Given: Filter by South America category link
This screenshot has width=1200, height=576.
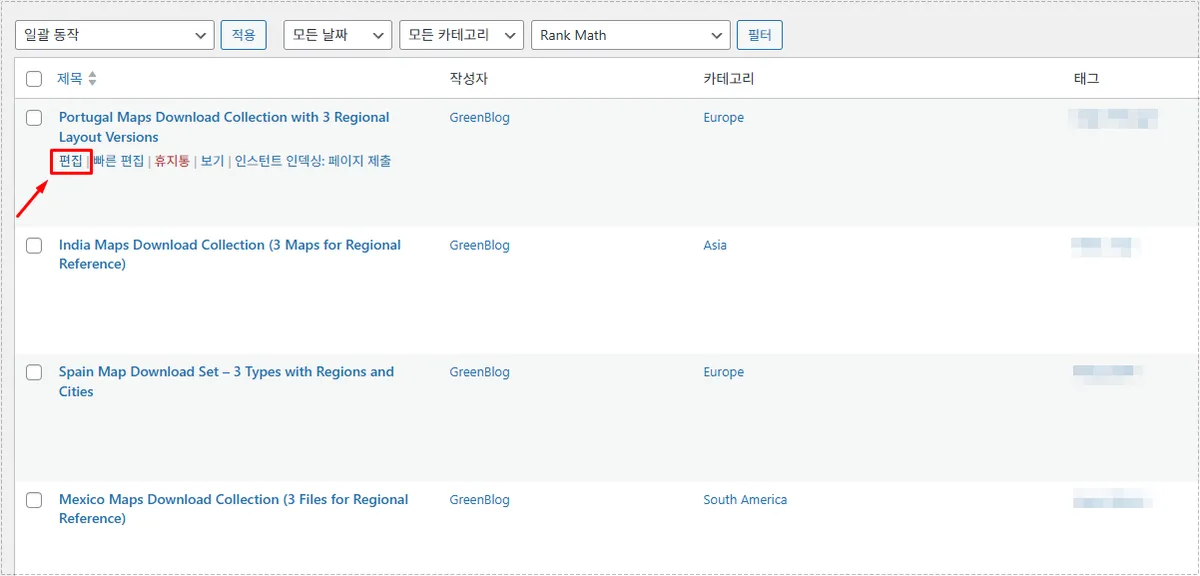Looking at the screenshot, I should (x=744, y=500).
